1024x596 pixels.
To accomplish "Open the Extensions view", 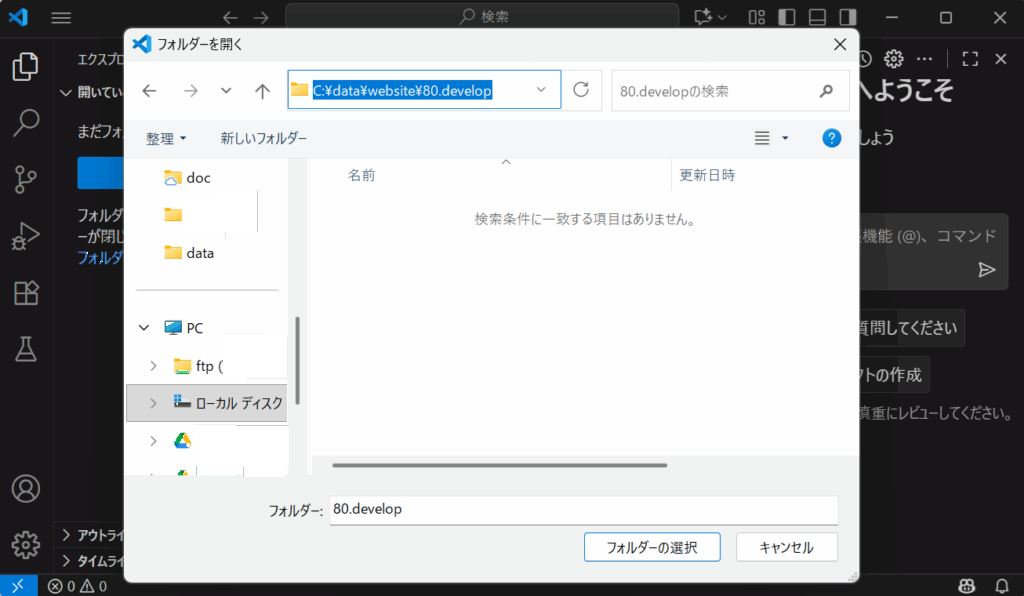I will 25,293.
